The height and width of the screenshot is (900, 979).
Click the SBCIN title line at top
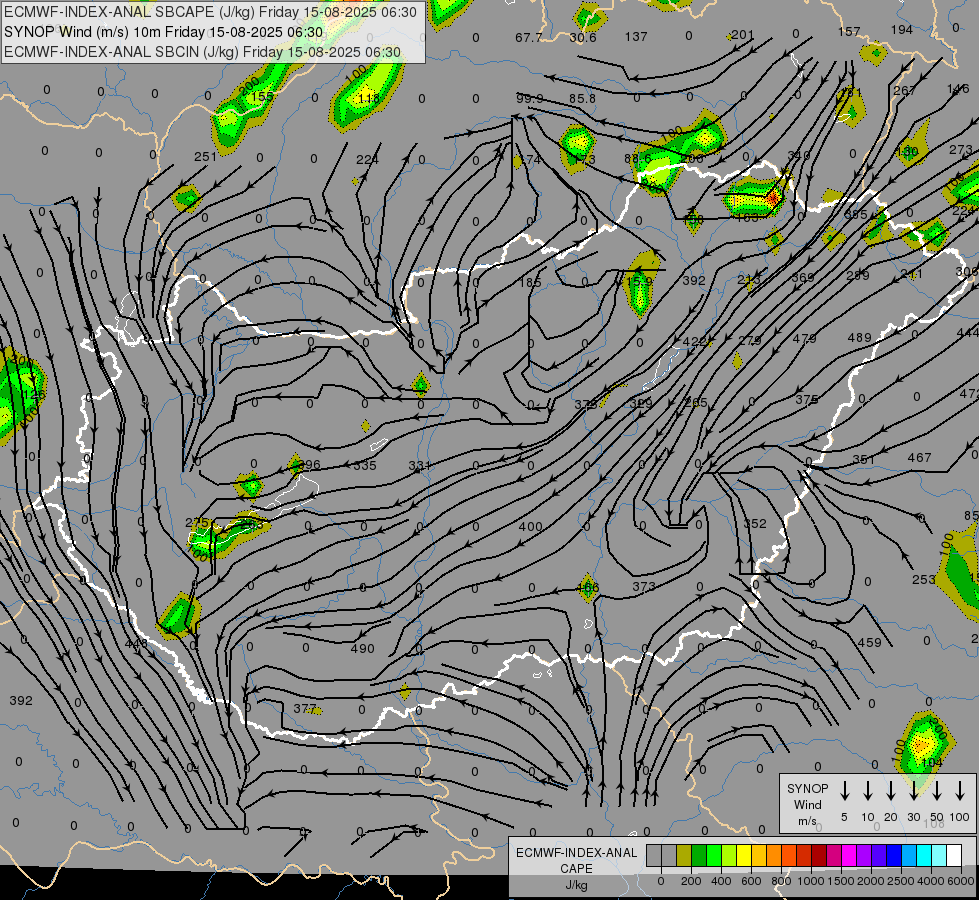(x=202, y=52)
